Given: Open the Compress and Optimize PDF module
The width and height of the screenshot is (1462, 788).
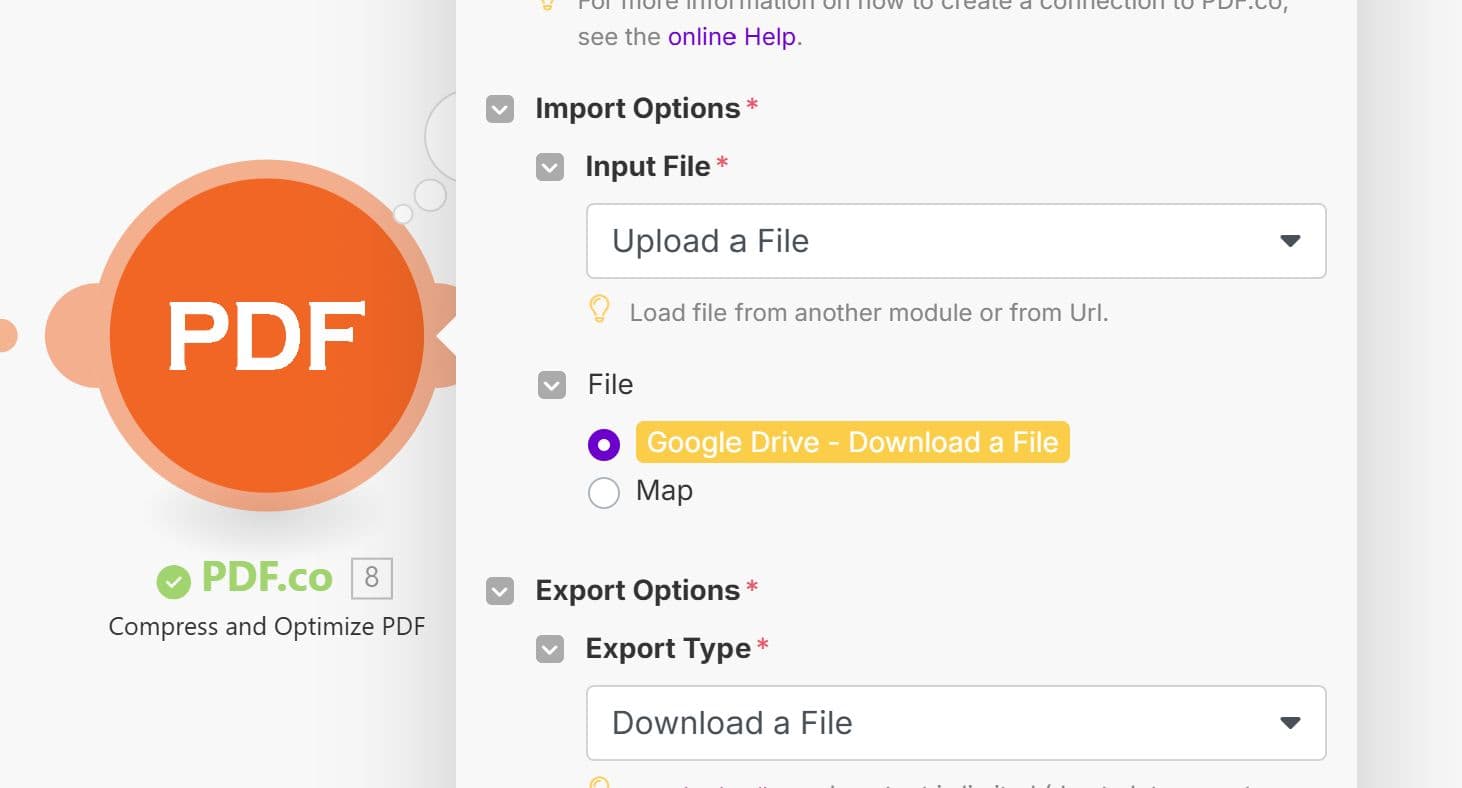Looking at the screenshot, I should (x=266, y=335).
